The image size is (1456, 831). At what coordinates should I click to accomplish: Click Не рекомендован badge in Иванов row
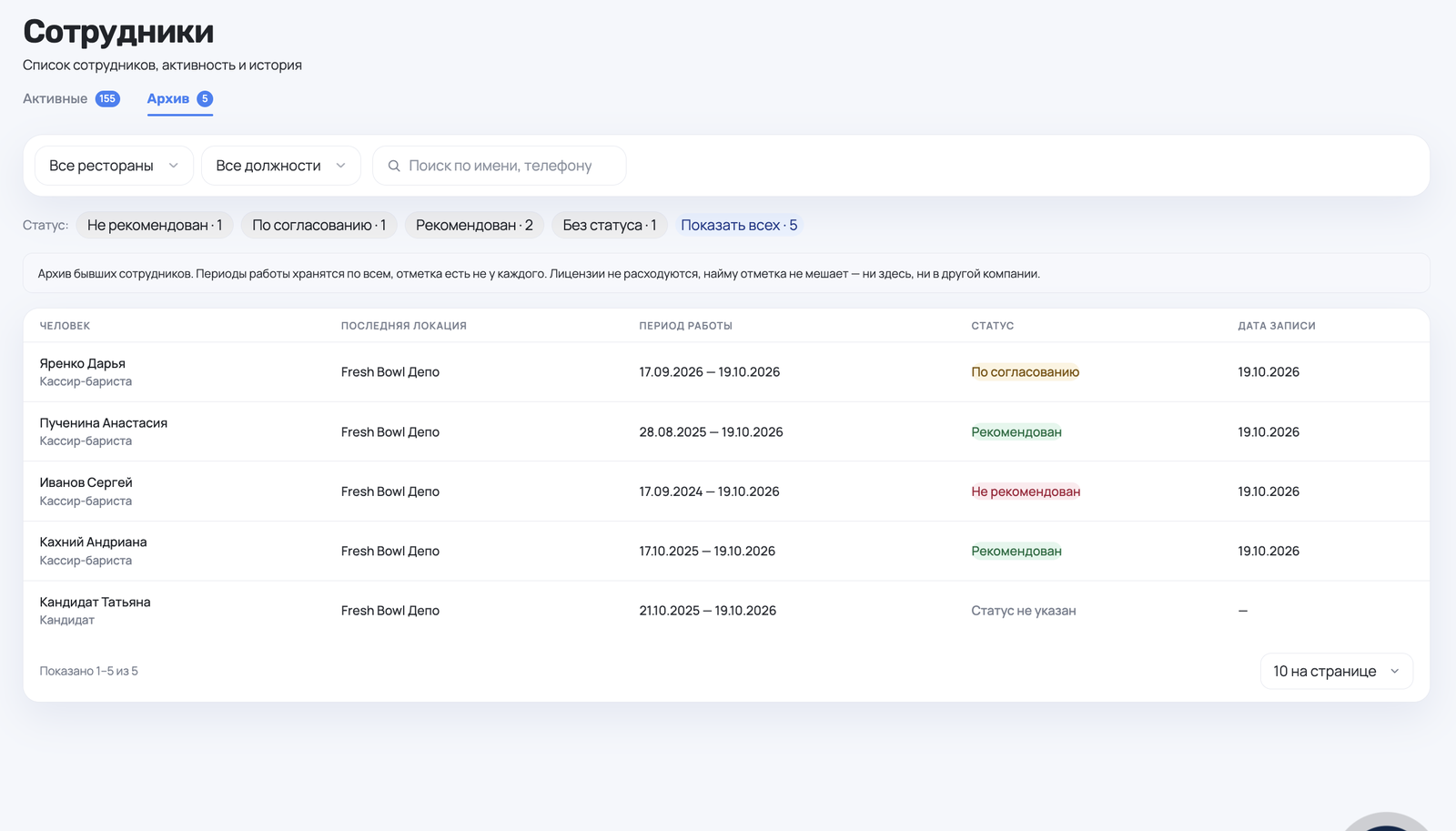(1026, 492)
